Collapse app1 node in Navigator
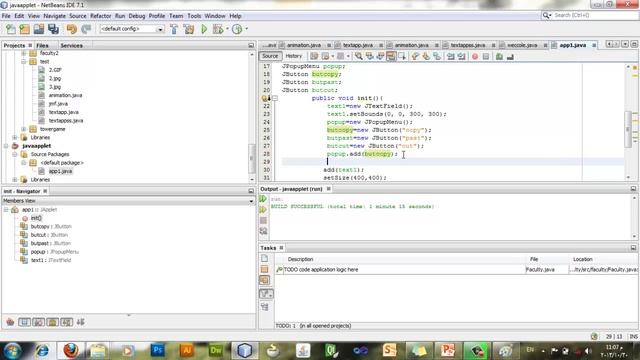The image size is (640, 360). pyautogui.click(x=6, y=210)
